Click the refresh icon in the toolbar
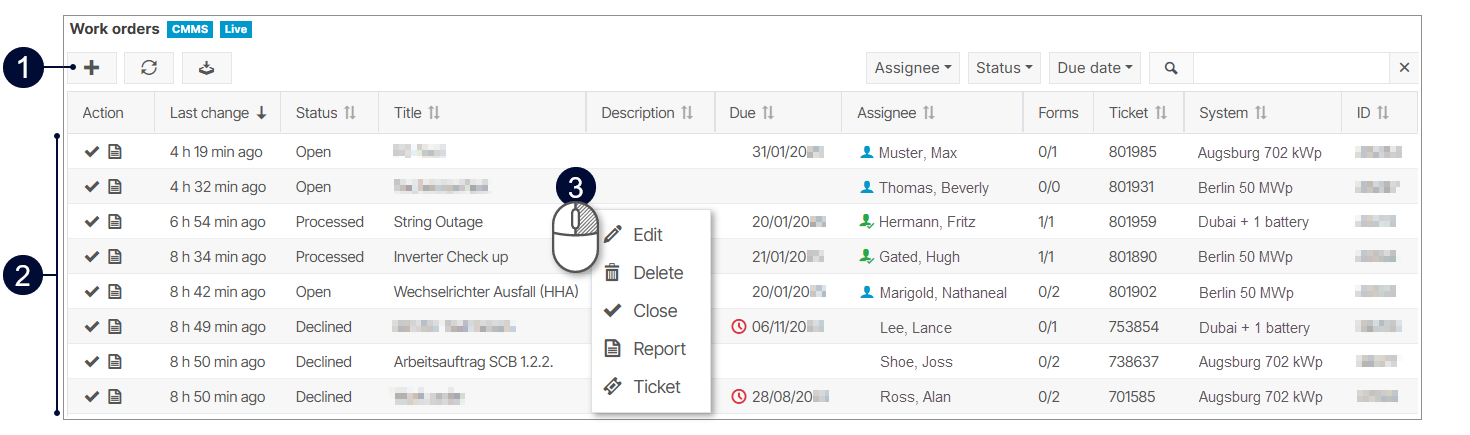1470x435 pixels. 149,68
